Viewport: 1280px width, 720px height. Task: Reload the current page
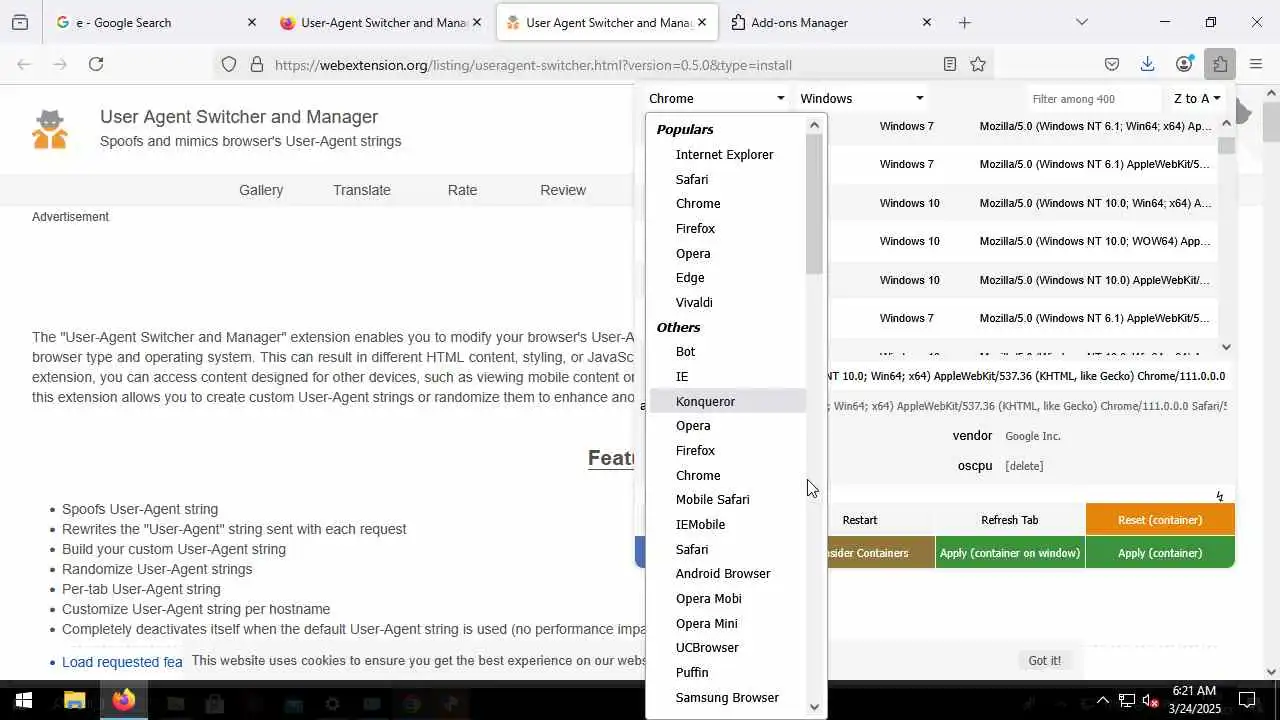coord(96,64)
